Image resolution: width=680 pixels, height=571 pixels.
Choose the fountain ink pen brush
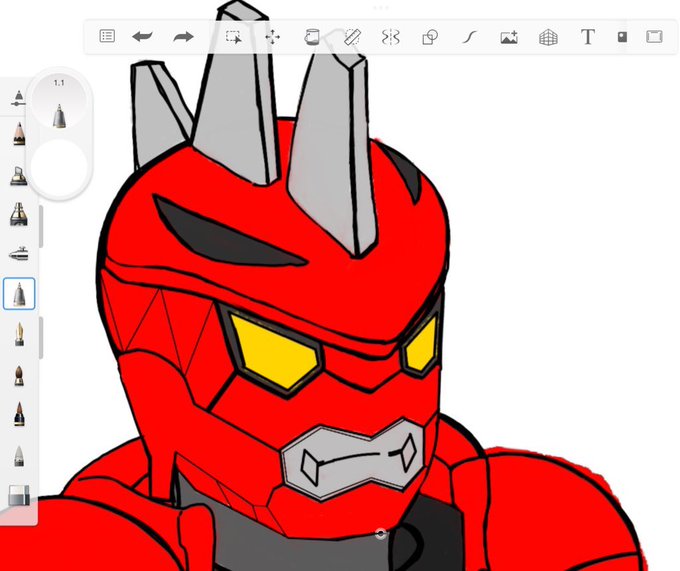point(19,334)
